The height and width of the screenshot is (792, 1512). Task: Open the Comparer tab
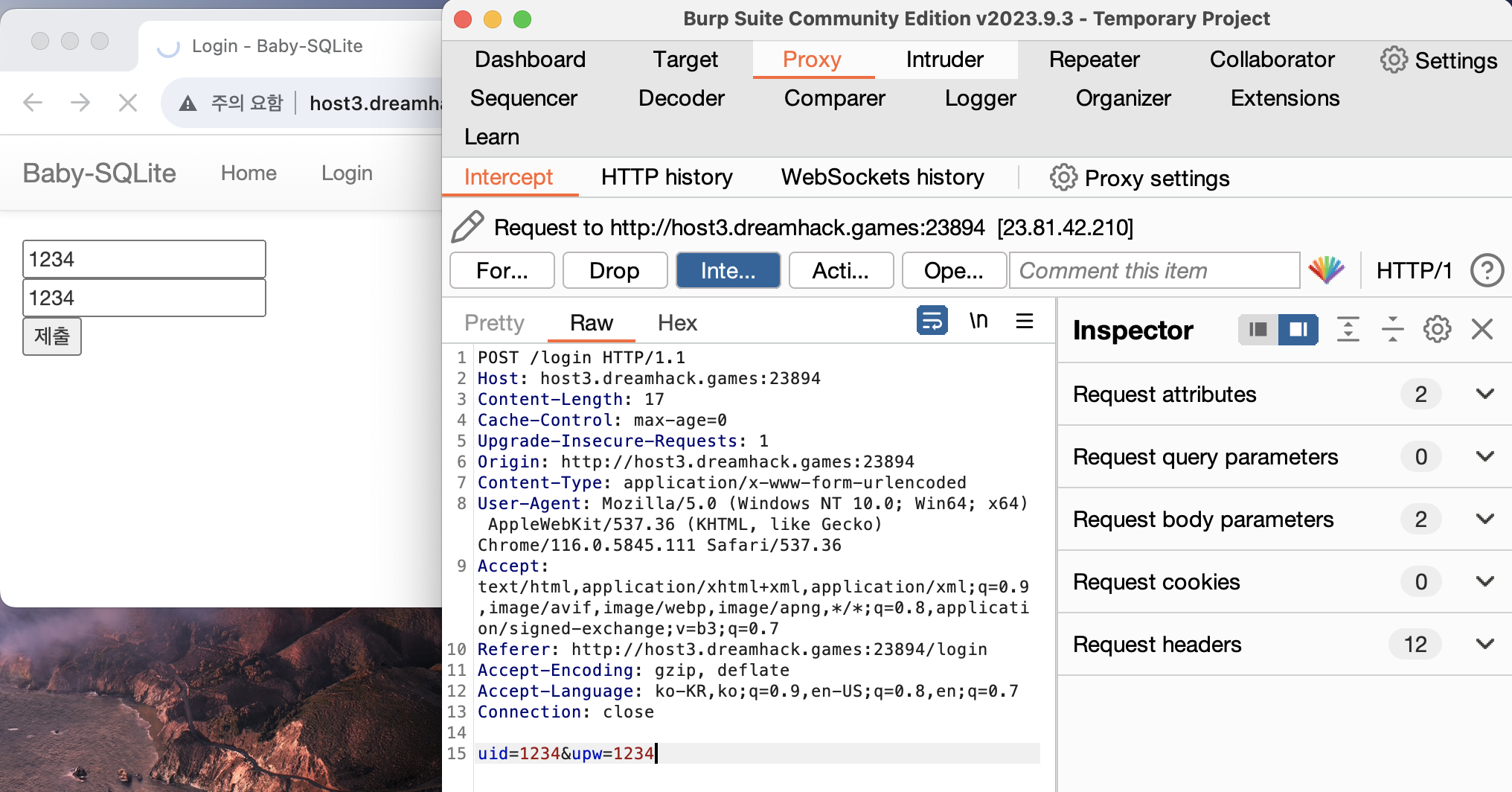point(834,98)
